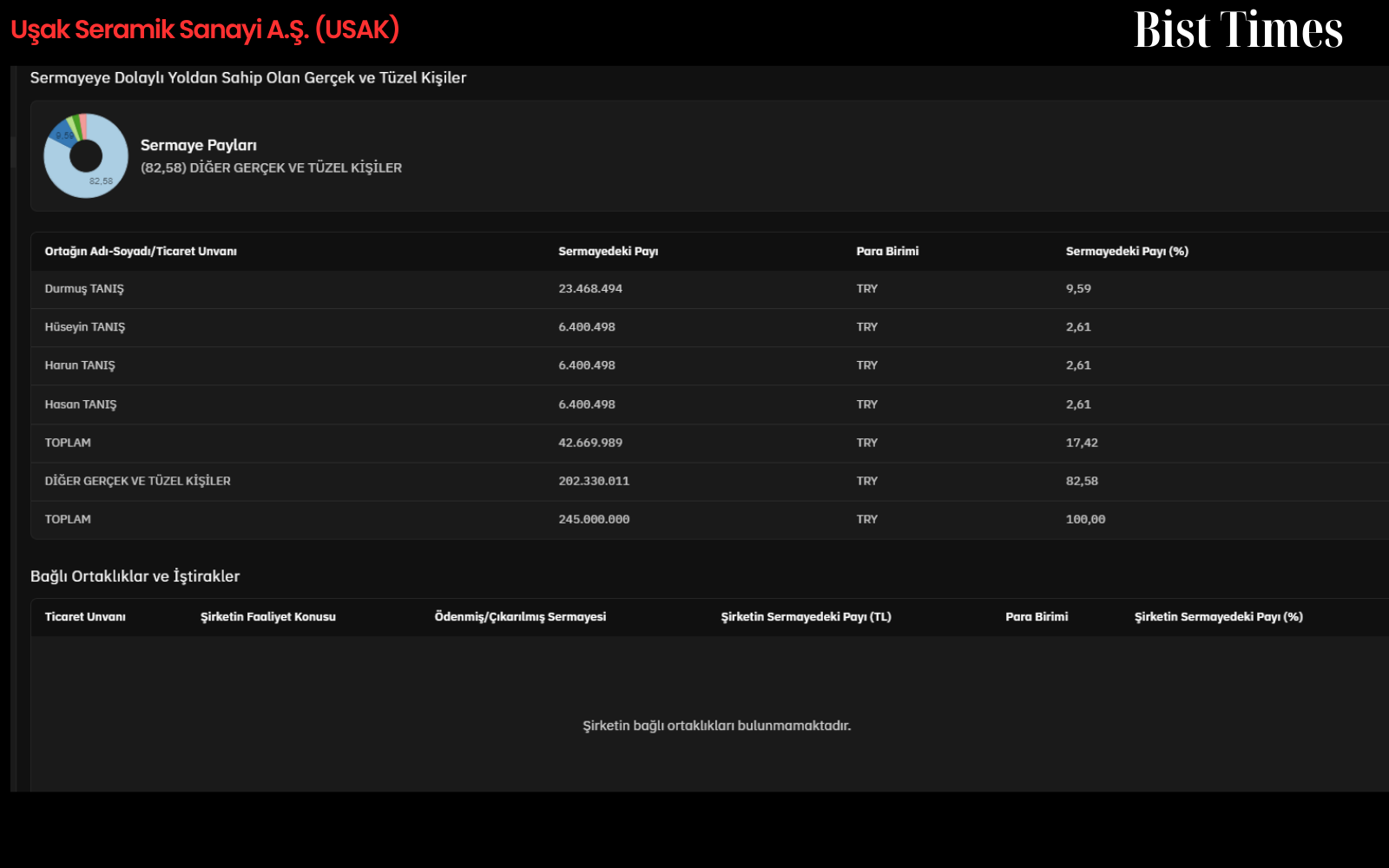Click the 6.400.498 value in Harun TANIŞ row
The height and width of the screenshot is (868, 1389).
[587, 365]
